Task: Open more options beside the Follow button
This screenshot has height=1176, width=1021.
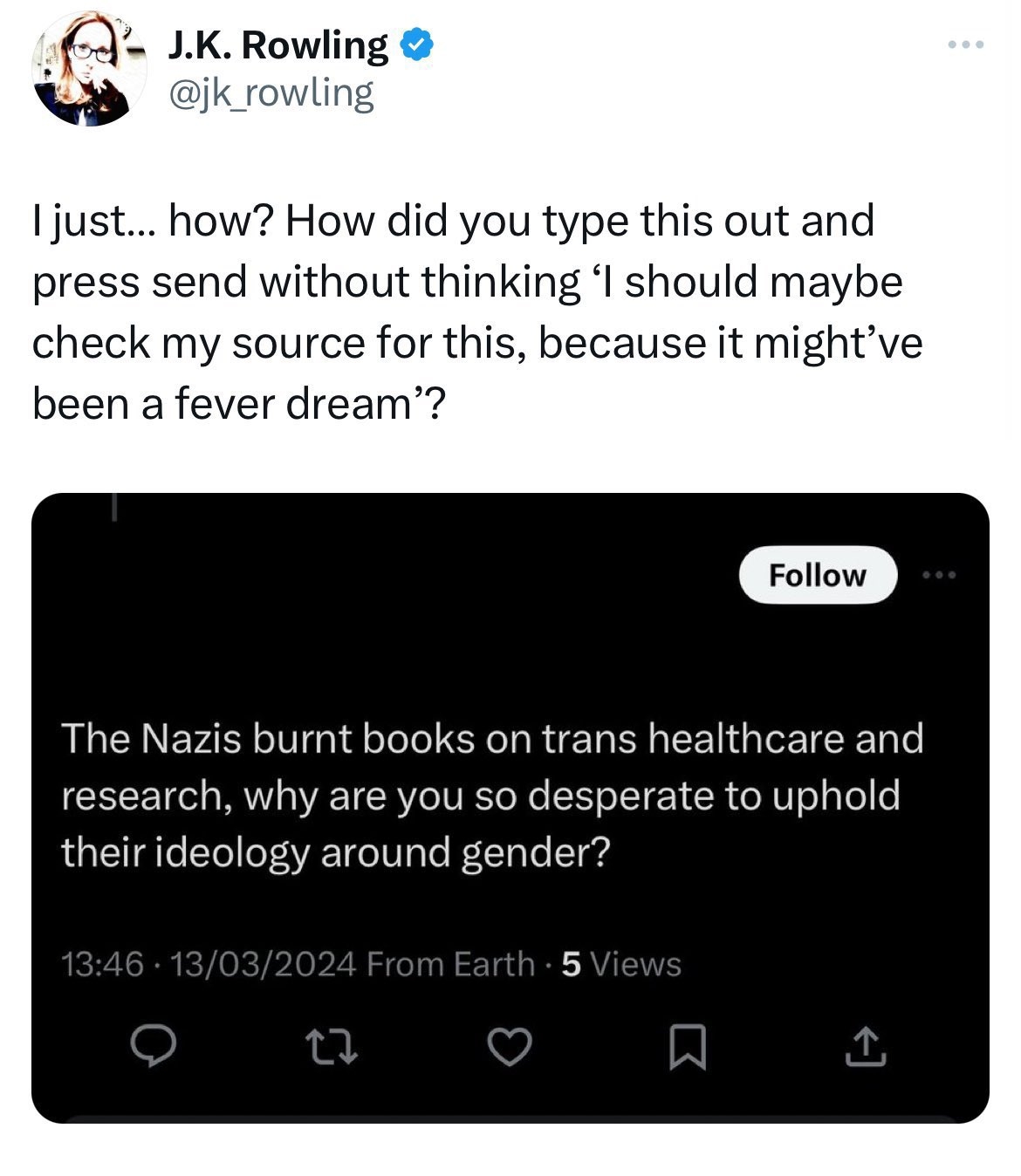Action: (x=939, y=576)
